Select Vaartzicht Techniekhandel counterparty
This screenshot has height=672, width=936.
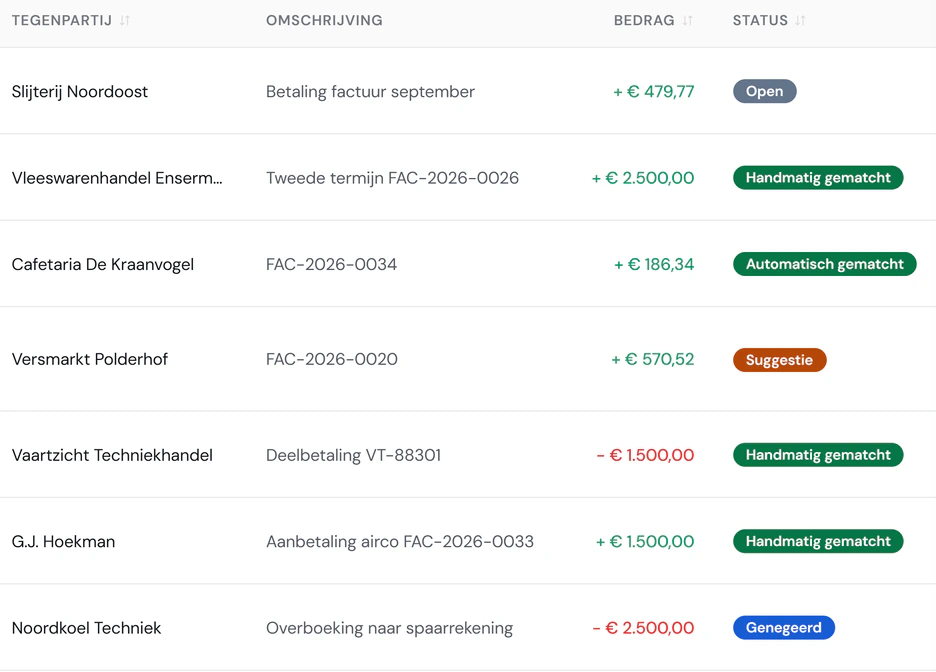coord(112,455)
